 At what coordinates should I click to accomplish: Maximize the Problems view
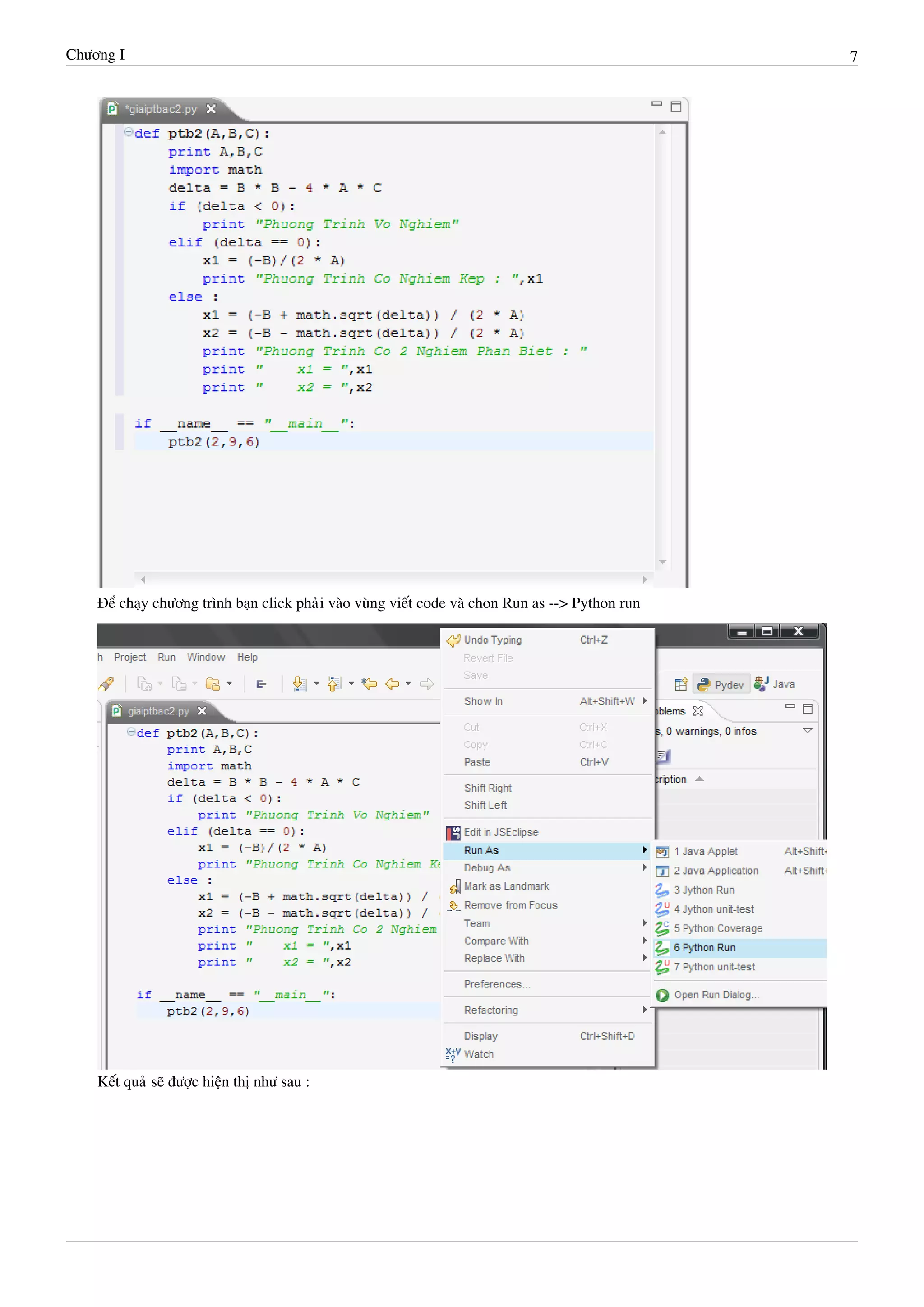click(807, 709)
